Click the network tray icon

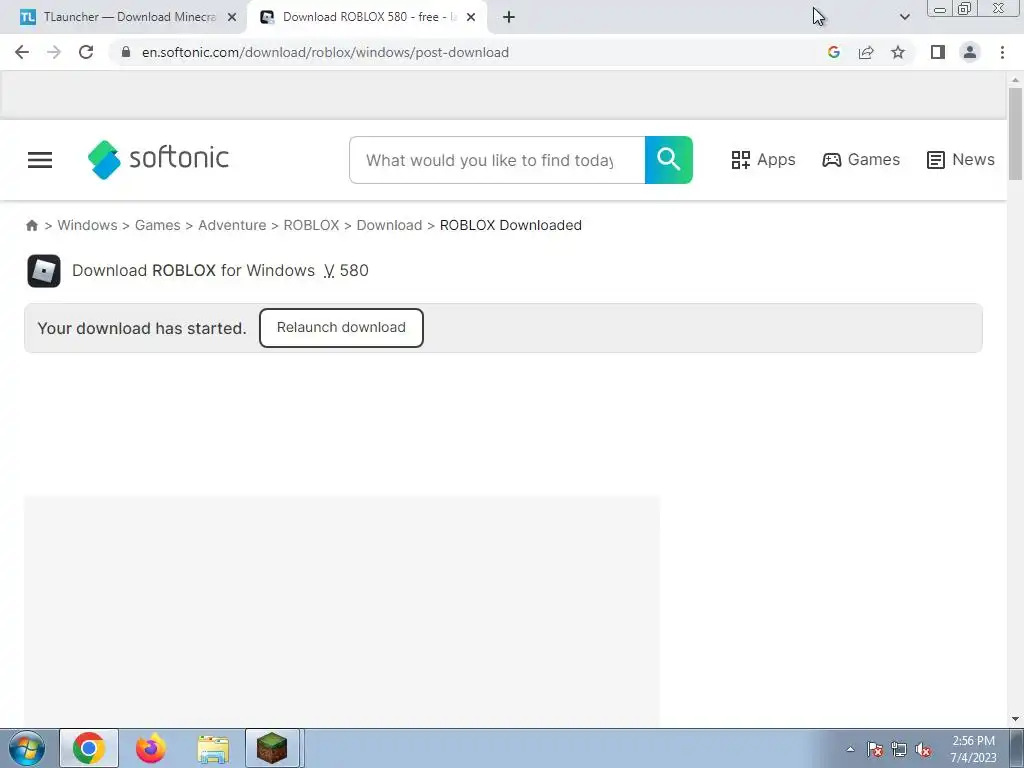899,749
